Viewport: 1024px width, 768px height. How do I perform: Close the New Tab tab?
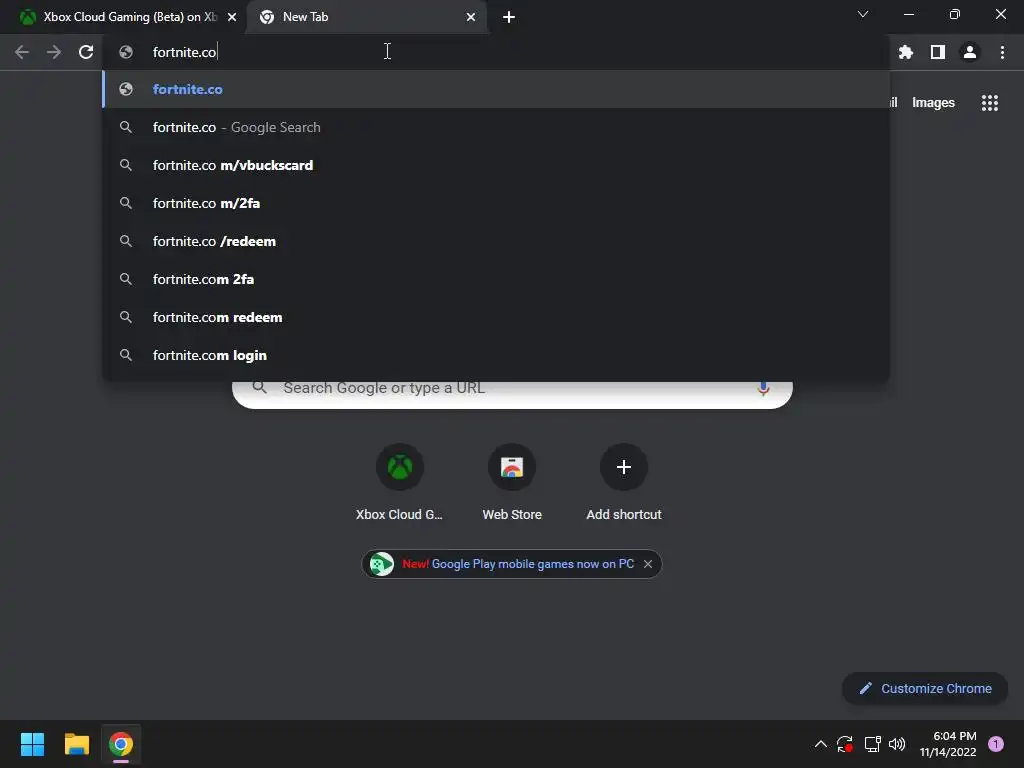tap(471, 17)
